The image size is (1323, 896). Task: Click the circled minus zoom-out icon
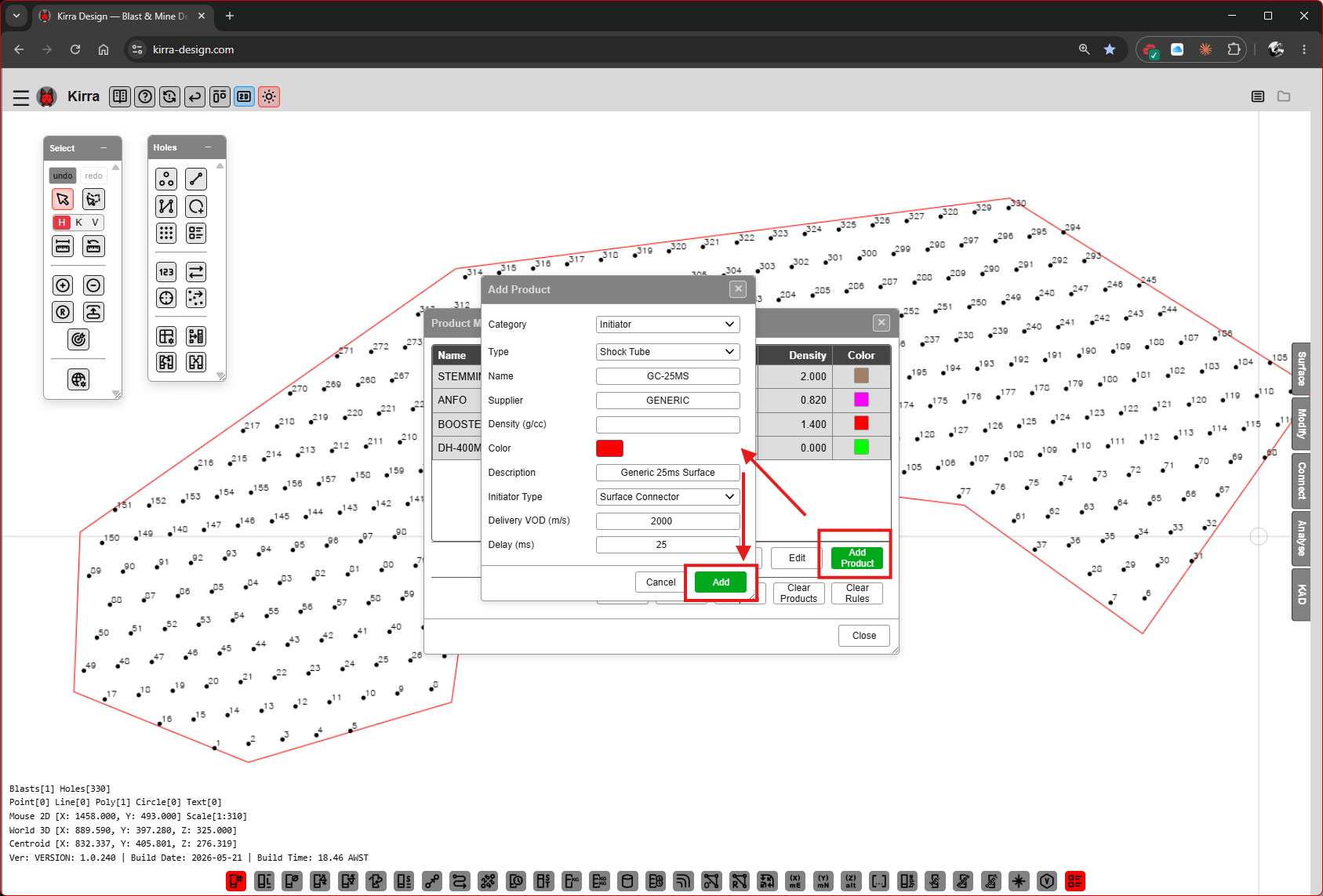(93, 285)
